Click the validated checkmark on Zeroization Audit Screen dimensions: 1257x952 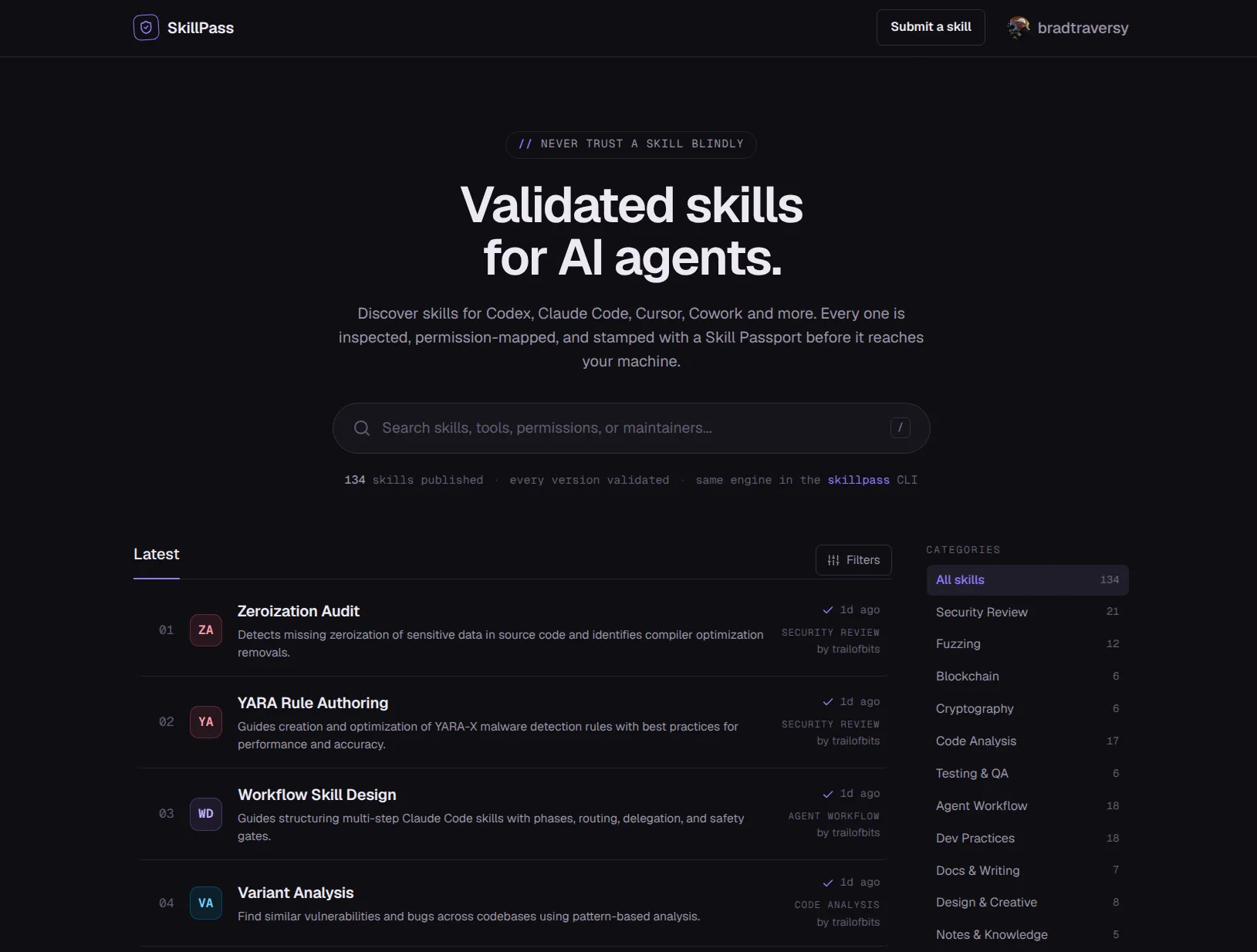[x=828, y=610]
